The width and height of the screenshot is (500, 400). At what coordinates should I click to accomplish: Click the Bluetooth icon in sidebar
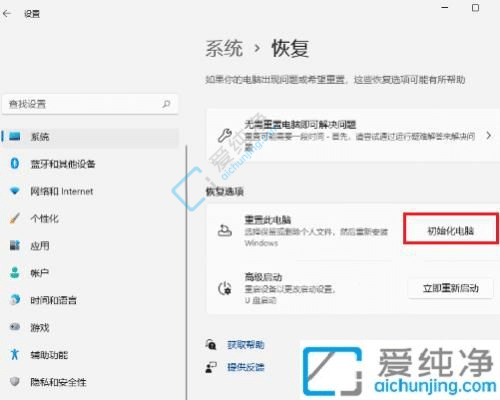click(15, 164)
